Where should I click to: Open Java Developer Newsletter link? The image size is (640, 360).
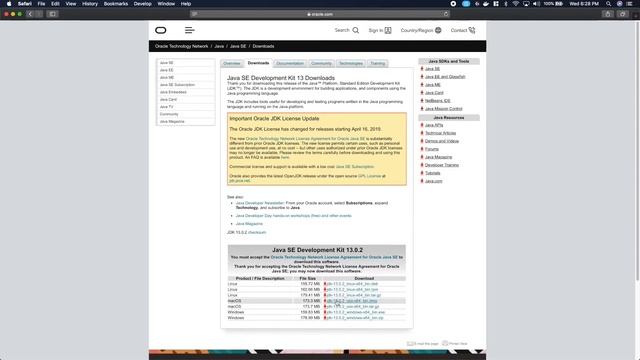click(260, 203)
